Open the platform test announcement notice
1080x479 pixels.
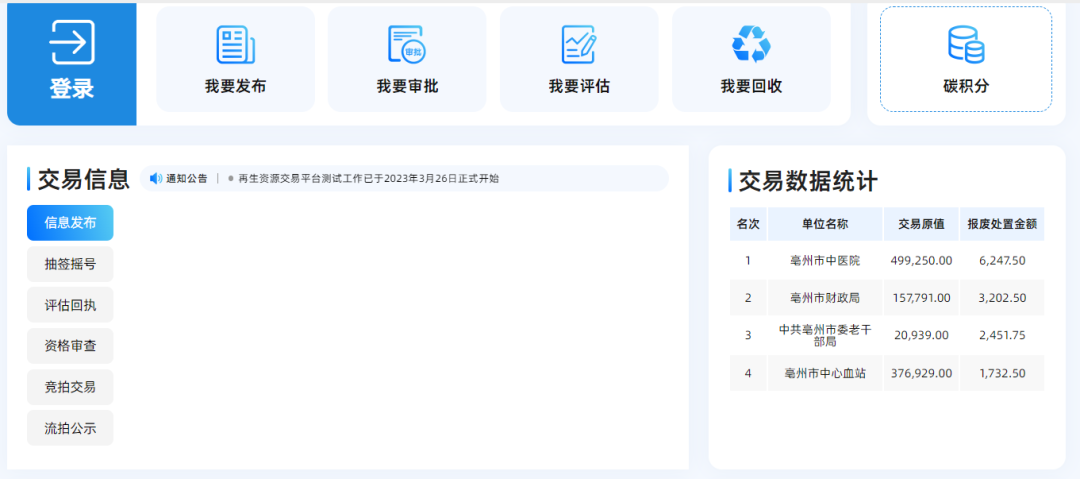[x=368, y=179]
